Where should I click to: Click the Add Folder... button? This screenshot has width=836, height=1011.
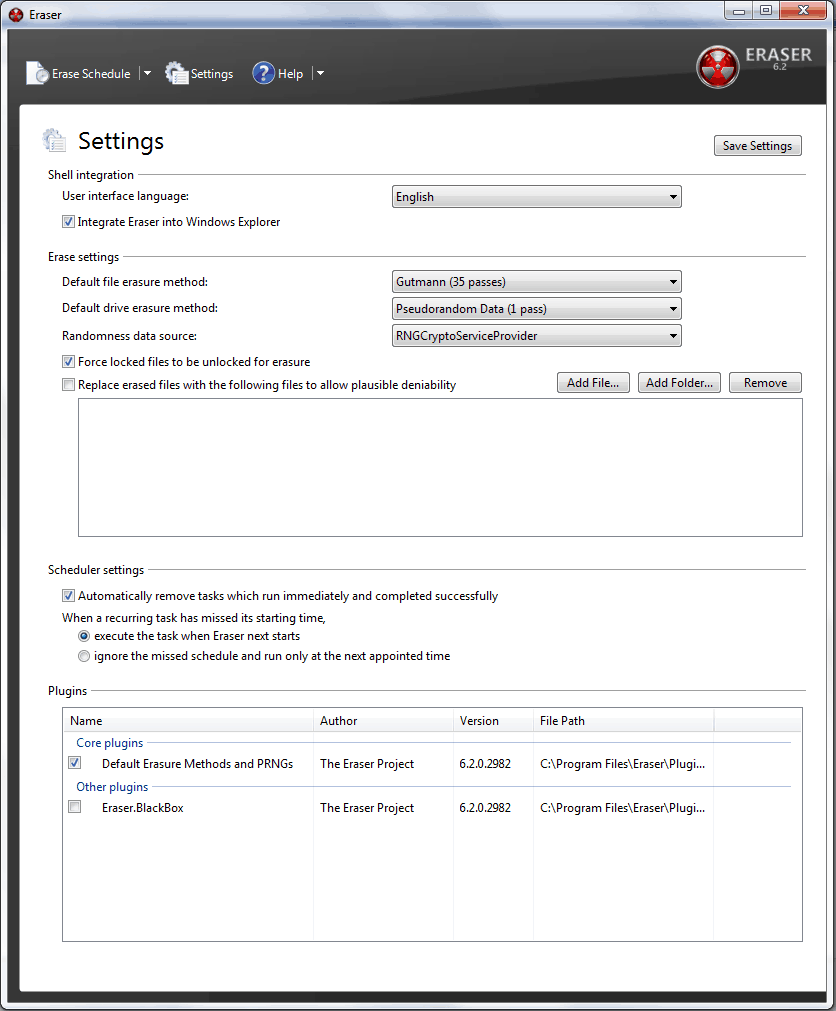coord(679,383)
